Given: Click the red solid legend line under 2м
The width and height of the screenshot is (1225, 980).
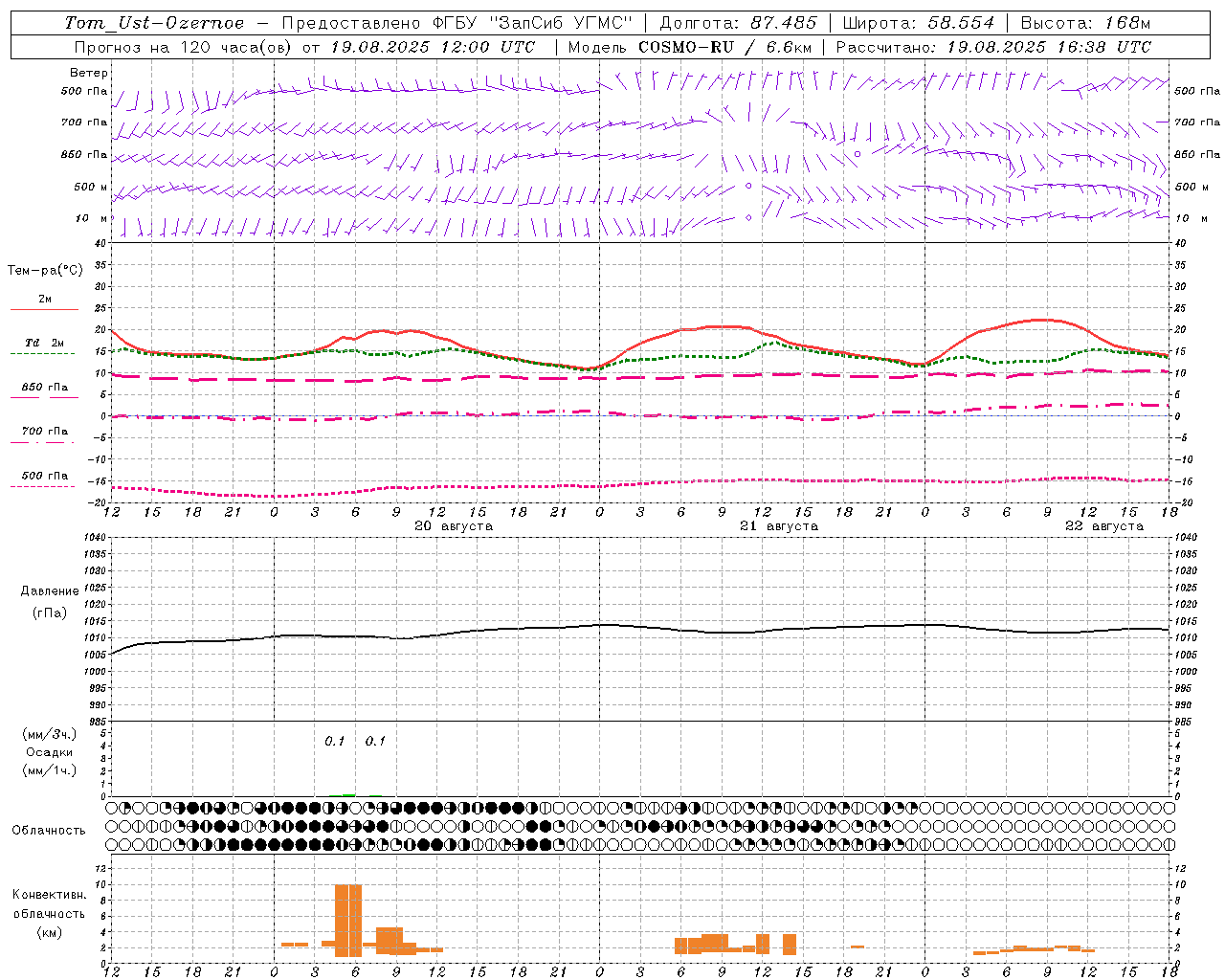Looking at the screenshot, I should click(44, 310).
